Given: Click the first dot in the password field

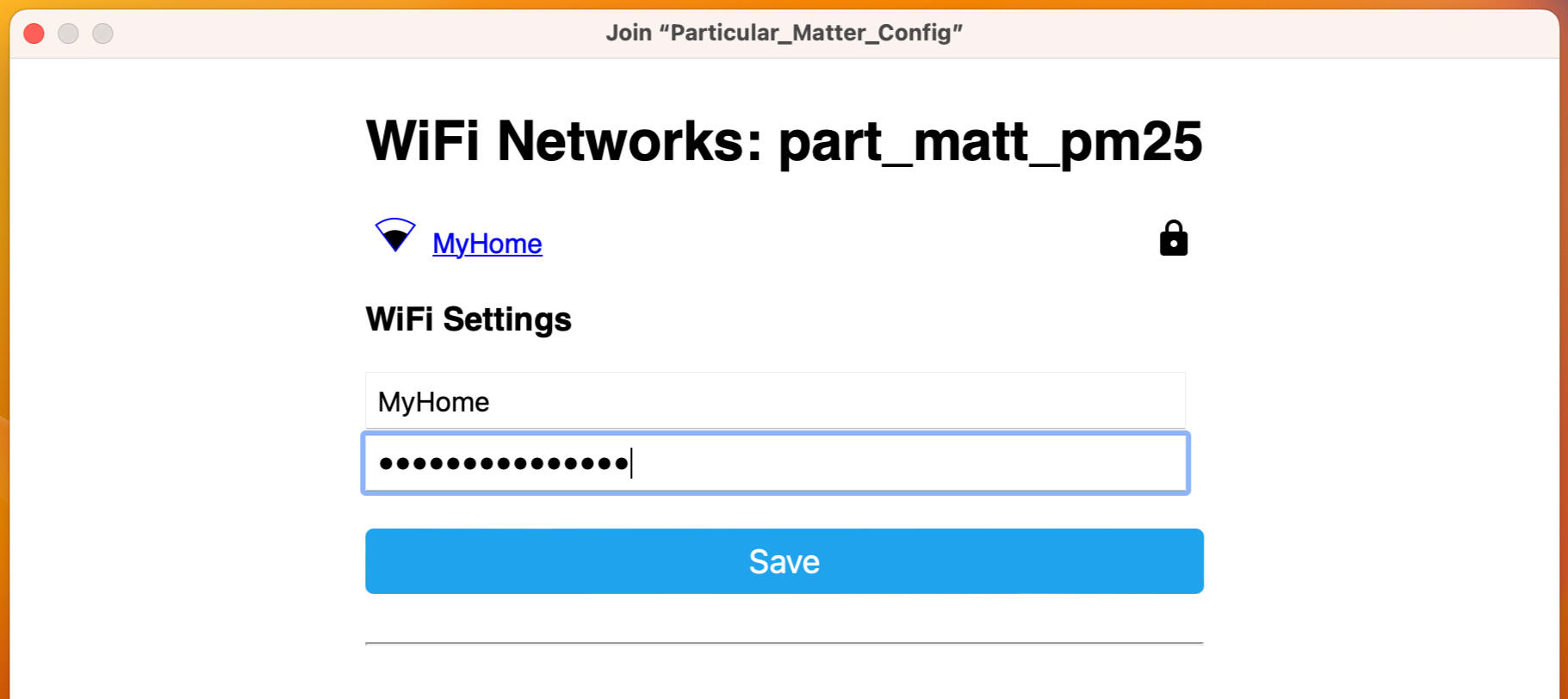Looking at the screenshot, I should pyautogui.click(x=385, y=464).
